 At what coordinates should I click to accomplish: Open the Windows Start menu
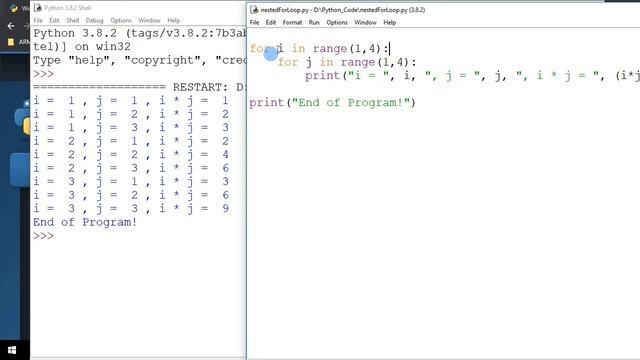coord(12,350)
